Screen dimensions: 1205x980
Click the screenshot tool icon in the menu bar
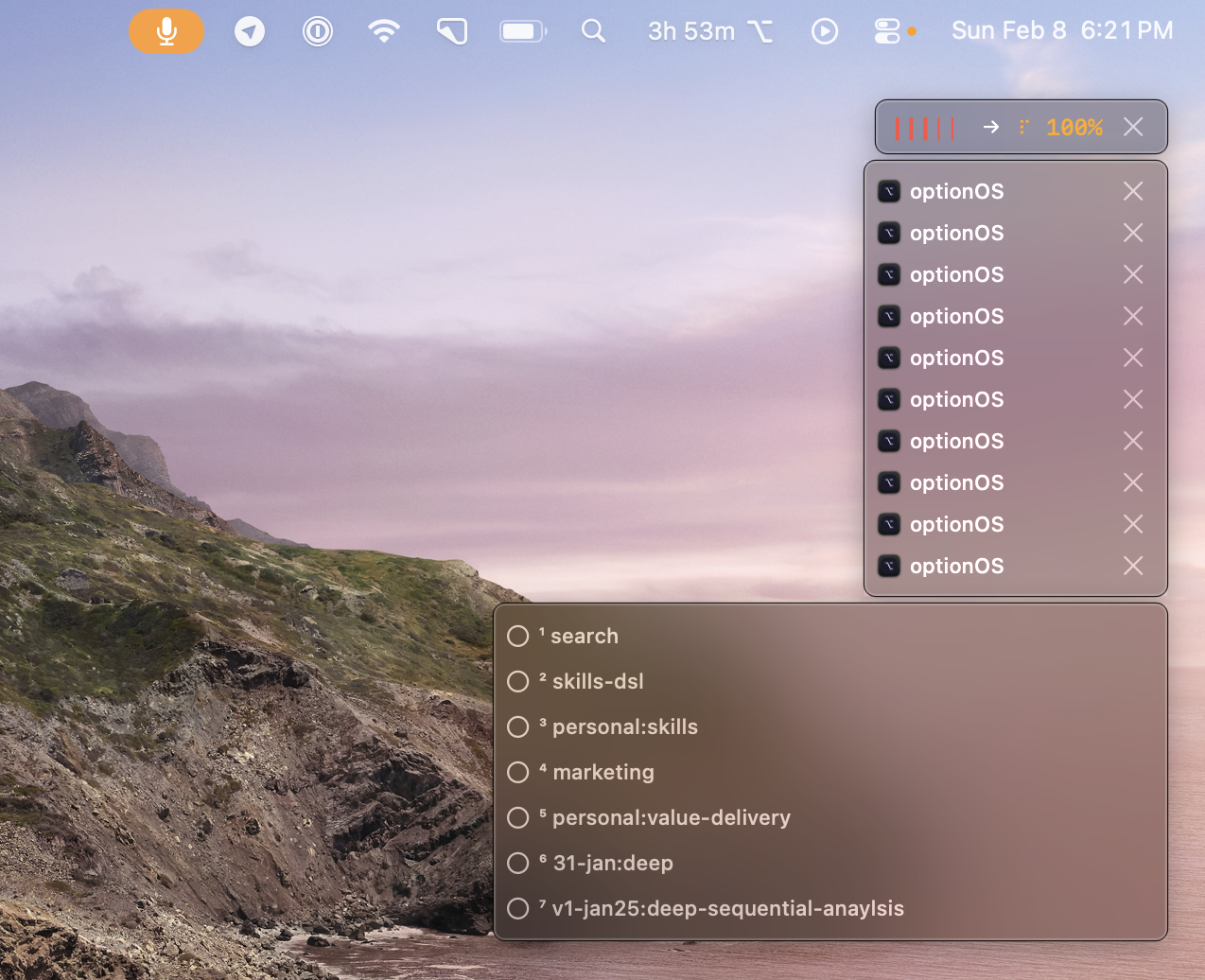(x=451, y=30)
